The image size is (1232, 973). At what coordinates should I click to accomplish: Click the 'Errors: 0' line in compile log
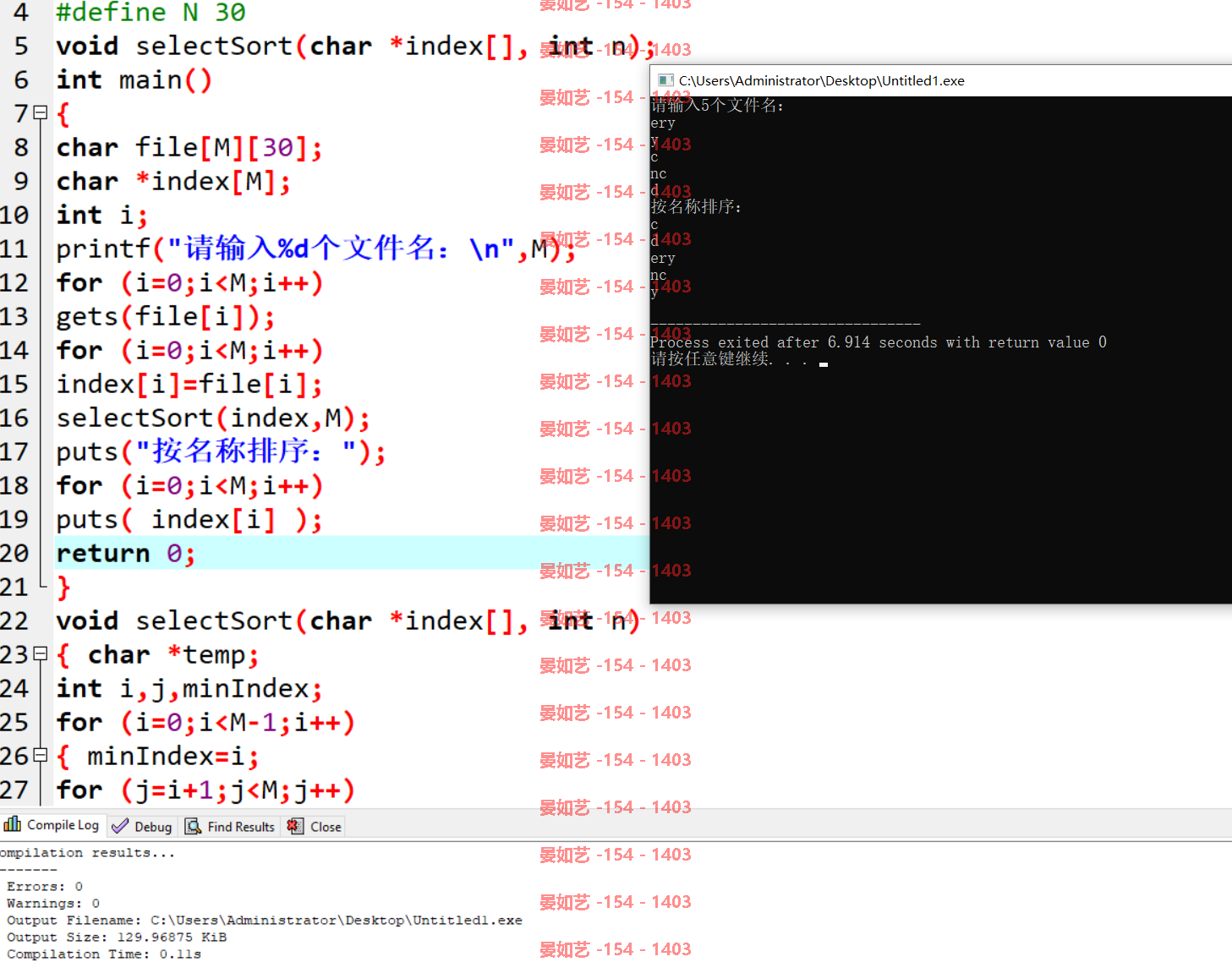(45, 886)
